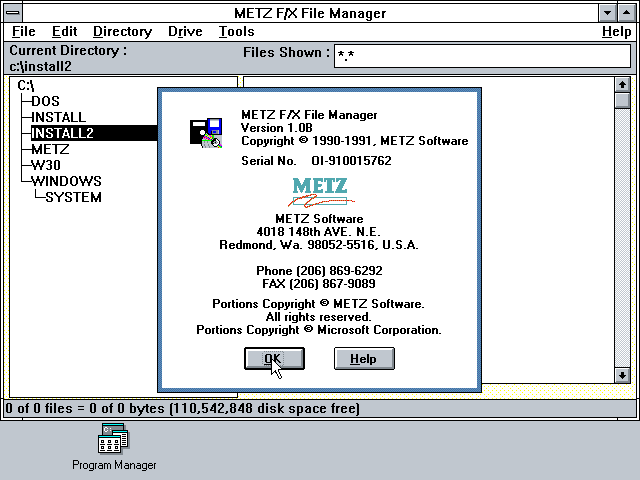Open the File menu
640x480 pixels.
click(24, 31)
